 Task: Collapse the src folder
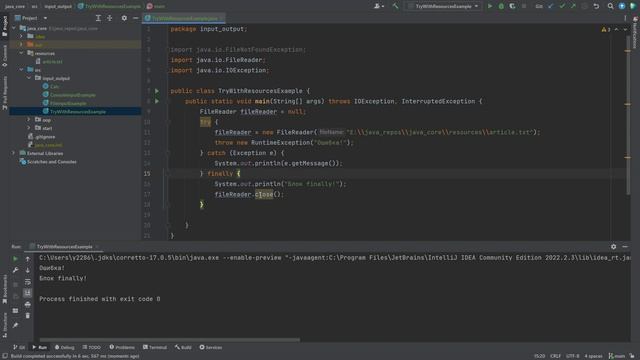click(x=22, y=70)
